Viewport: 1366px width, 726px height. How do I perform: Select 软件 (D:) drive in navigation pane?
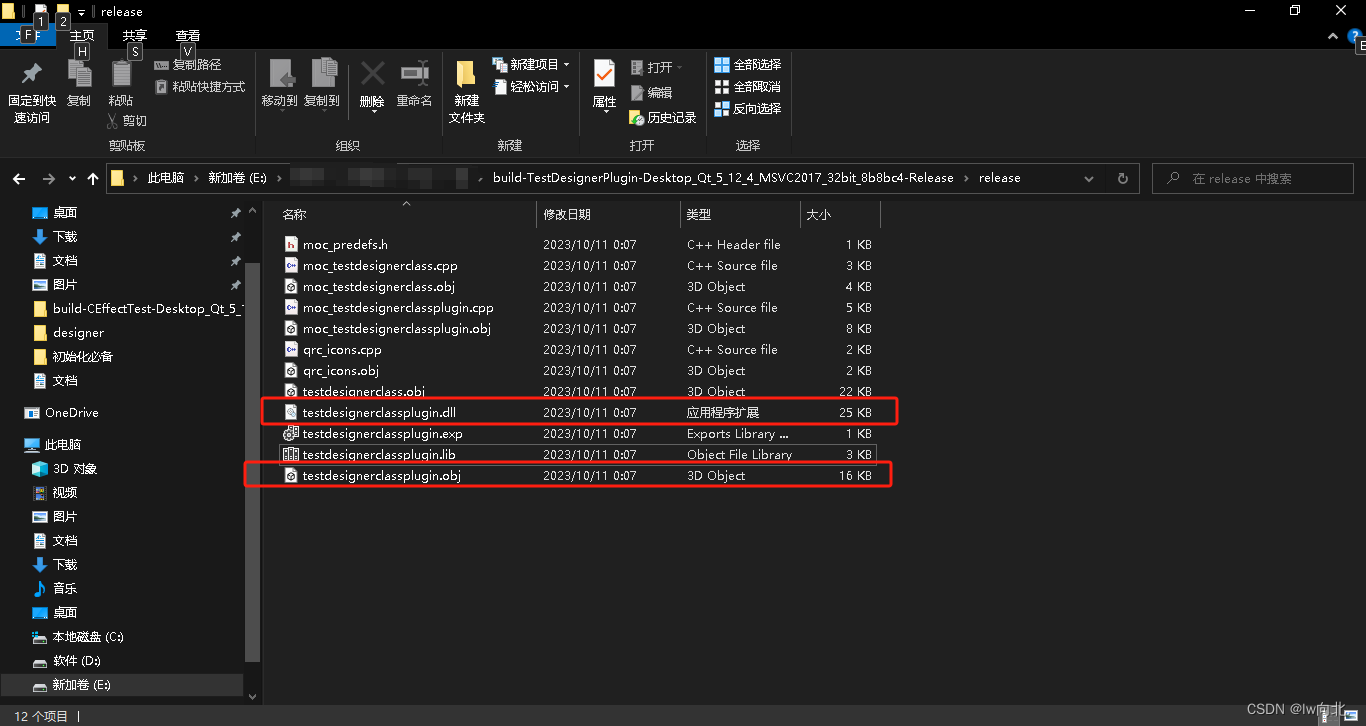coord(76,661)
